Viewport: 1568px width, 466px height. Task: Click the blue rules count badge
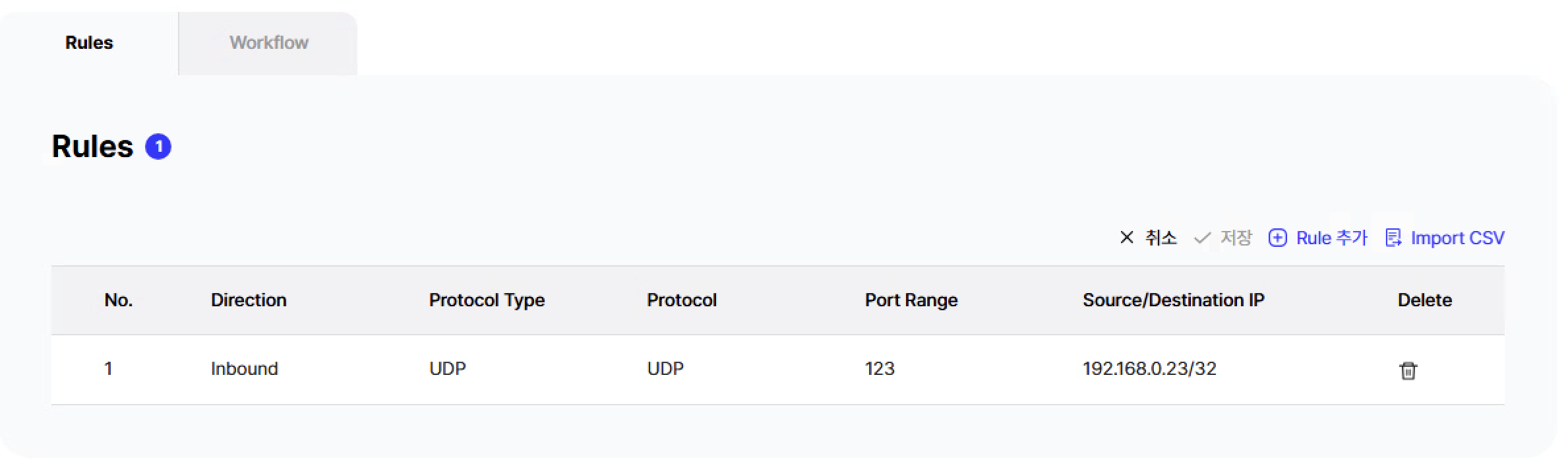(x=158, y=147)
